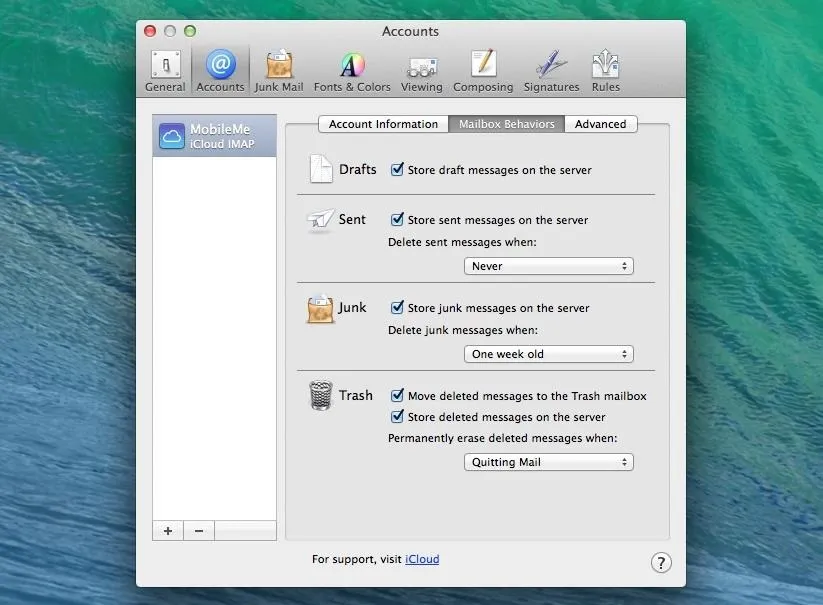
Task: Open the General preferences pane
Action: click(x=165, y=72)
